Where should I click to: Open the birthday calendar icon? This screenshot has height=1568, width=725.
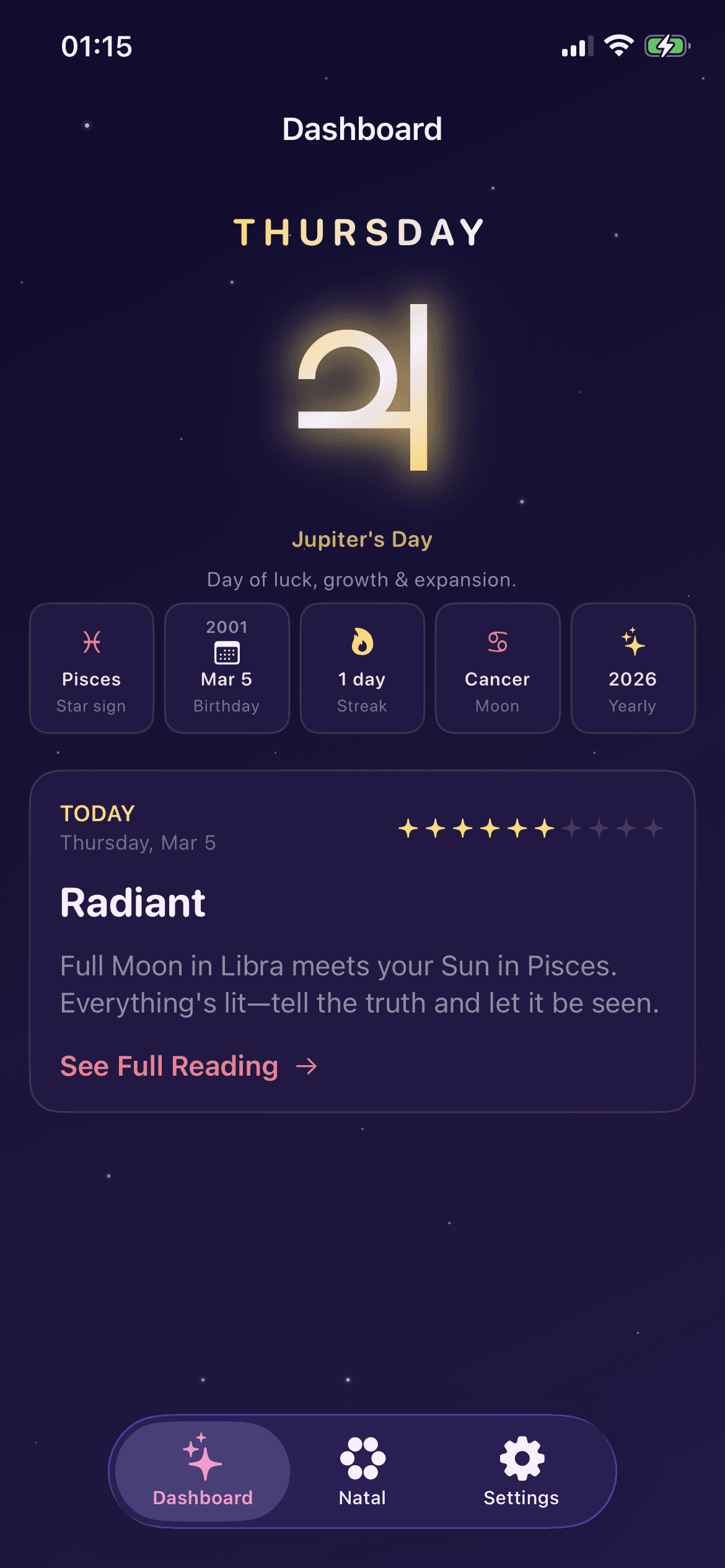[x=227, y=652]
